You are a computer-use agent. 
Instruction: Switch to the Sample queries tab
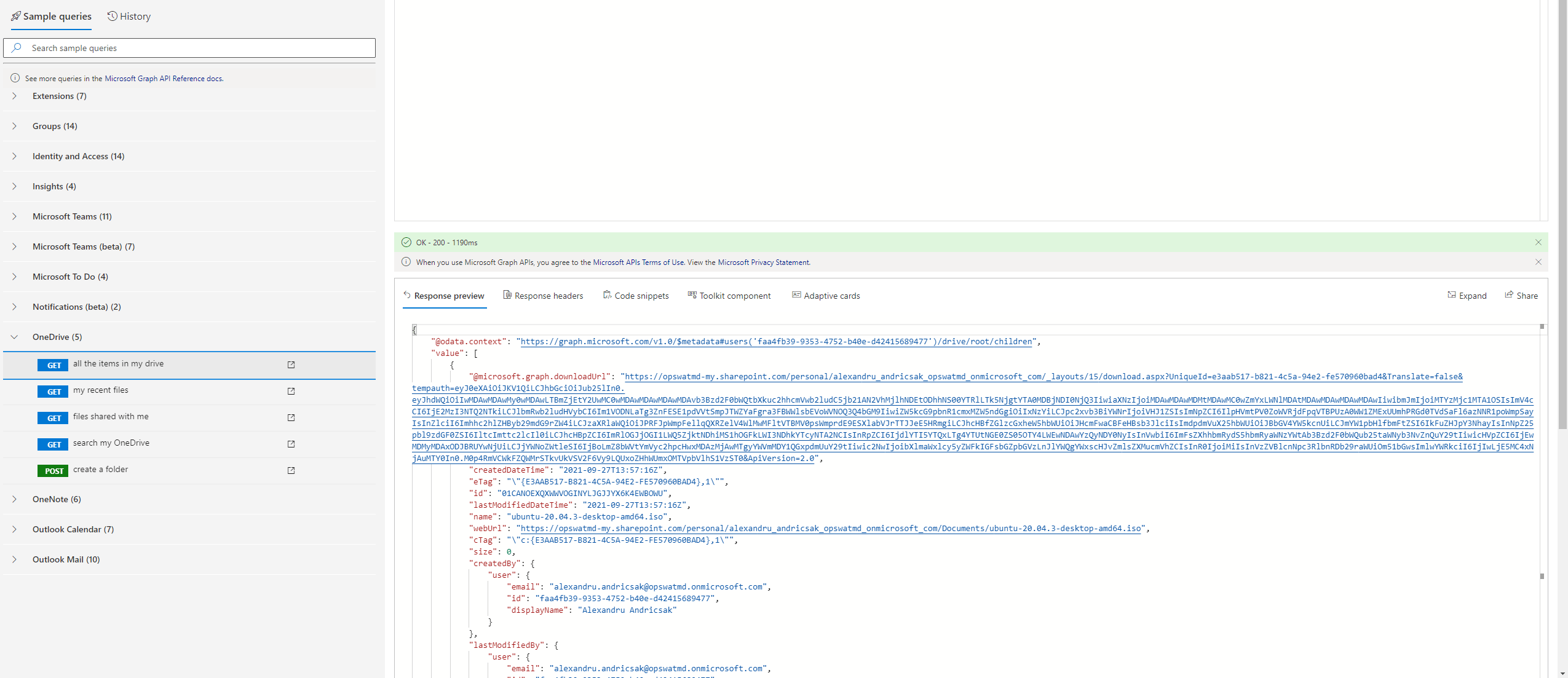[51, 17]
